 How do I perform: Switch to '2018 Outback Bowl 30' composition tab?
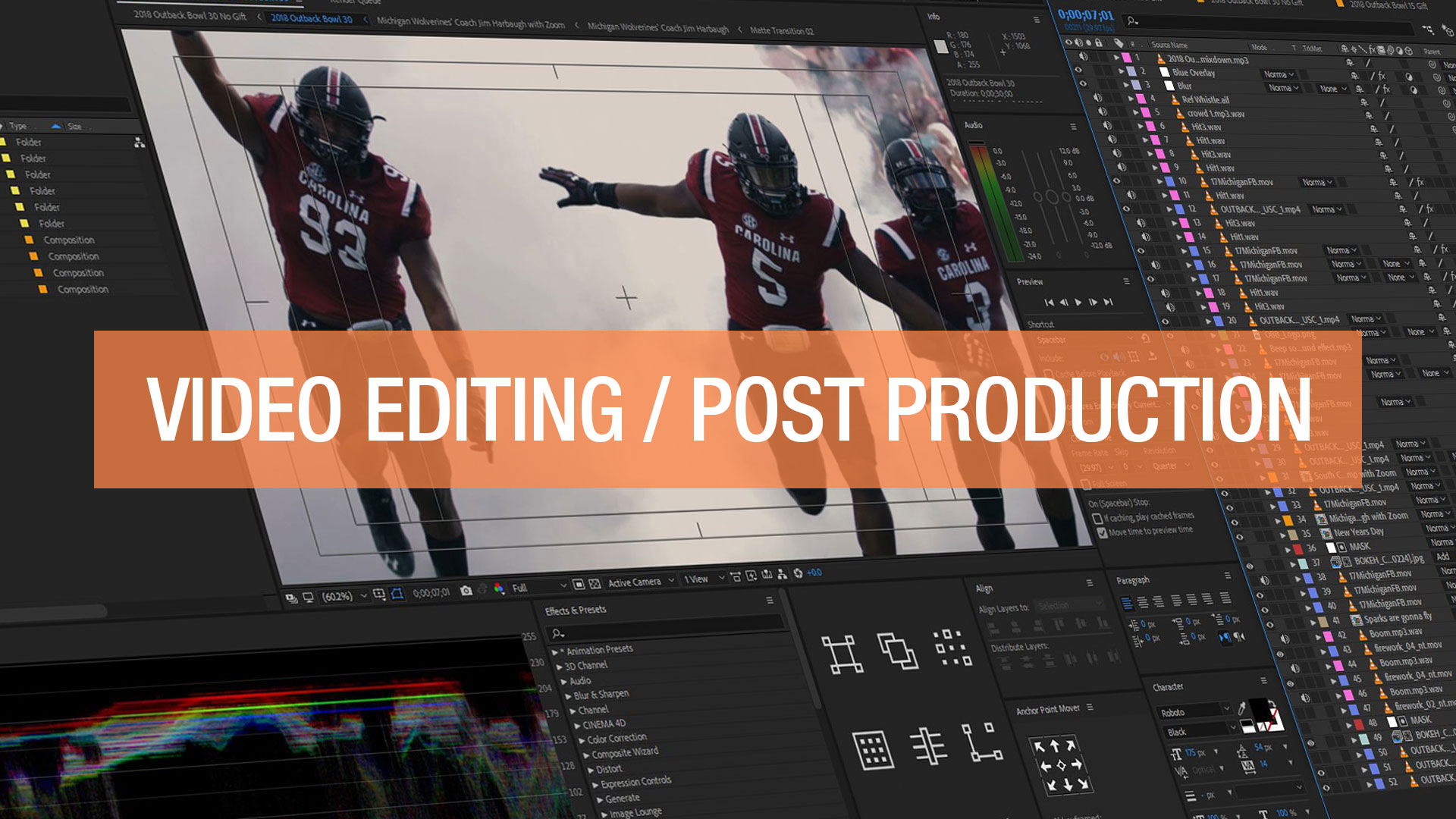click(x=311, y=18)
